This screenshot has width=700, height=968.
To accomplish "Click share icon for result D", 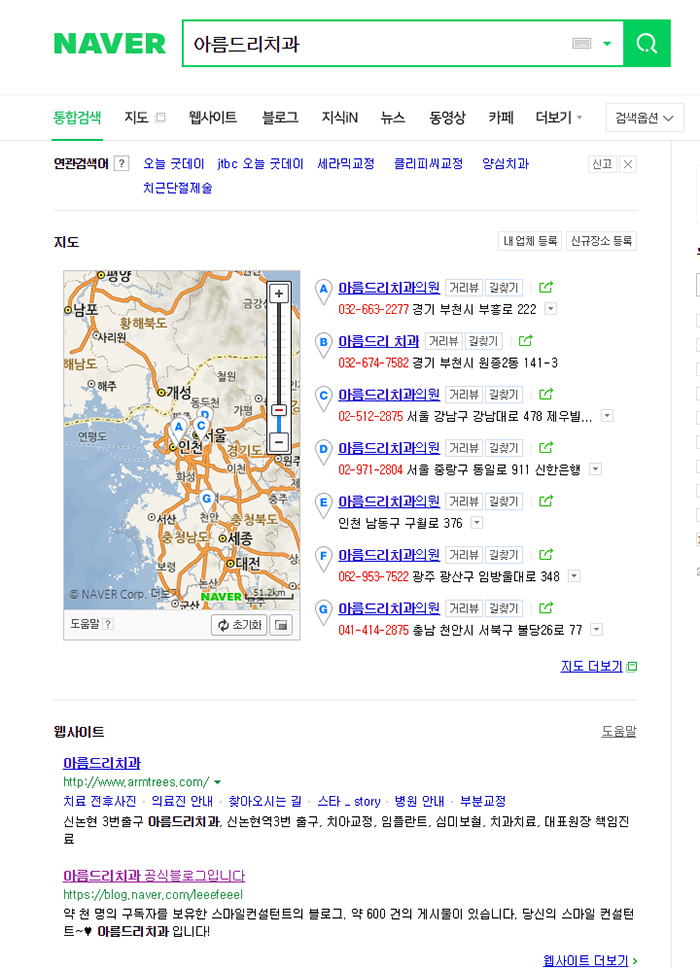I will [546, 448].
